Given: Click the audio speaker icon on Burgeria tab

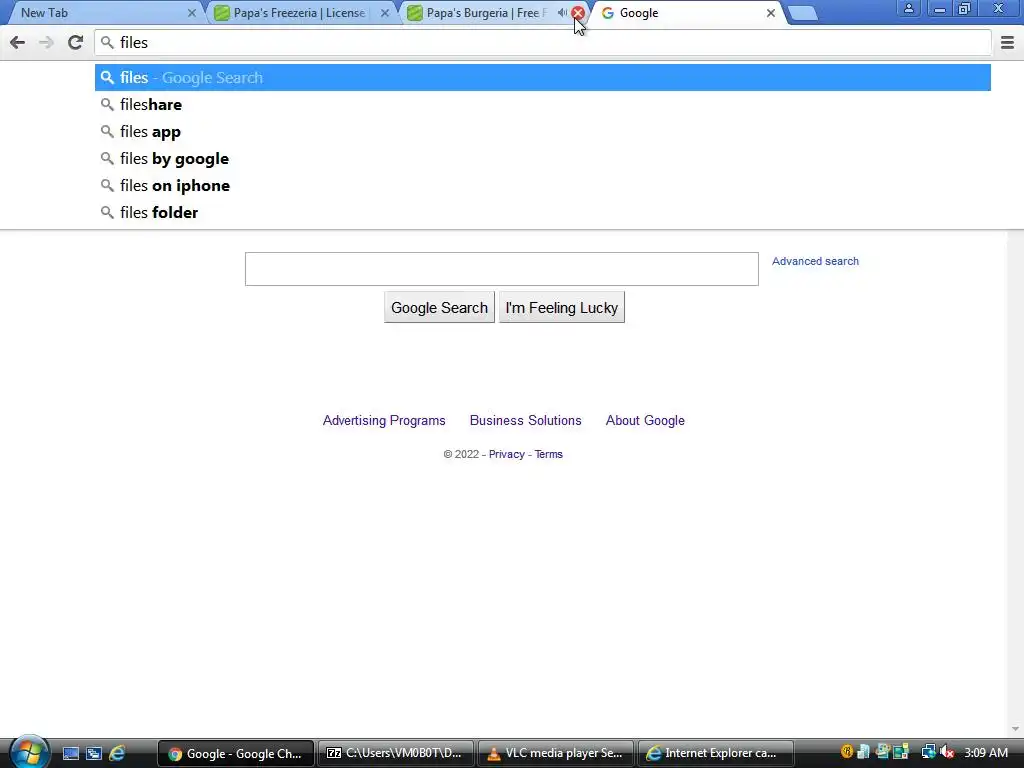Looking at the screenshot, I should [562, 12].
